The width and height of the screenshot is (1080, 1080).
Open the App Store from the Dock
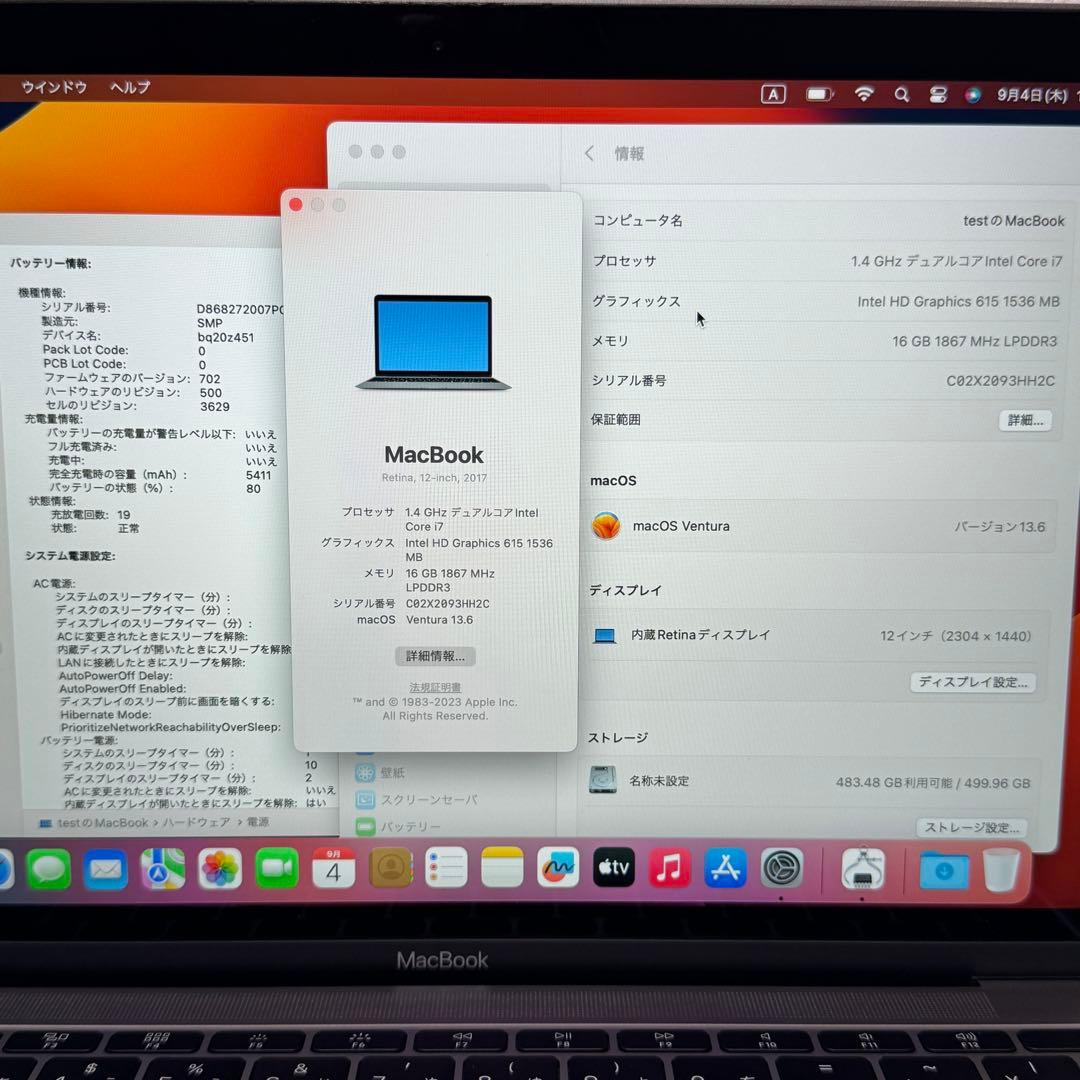pyautogui.click(x=725, y=869)
